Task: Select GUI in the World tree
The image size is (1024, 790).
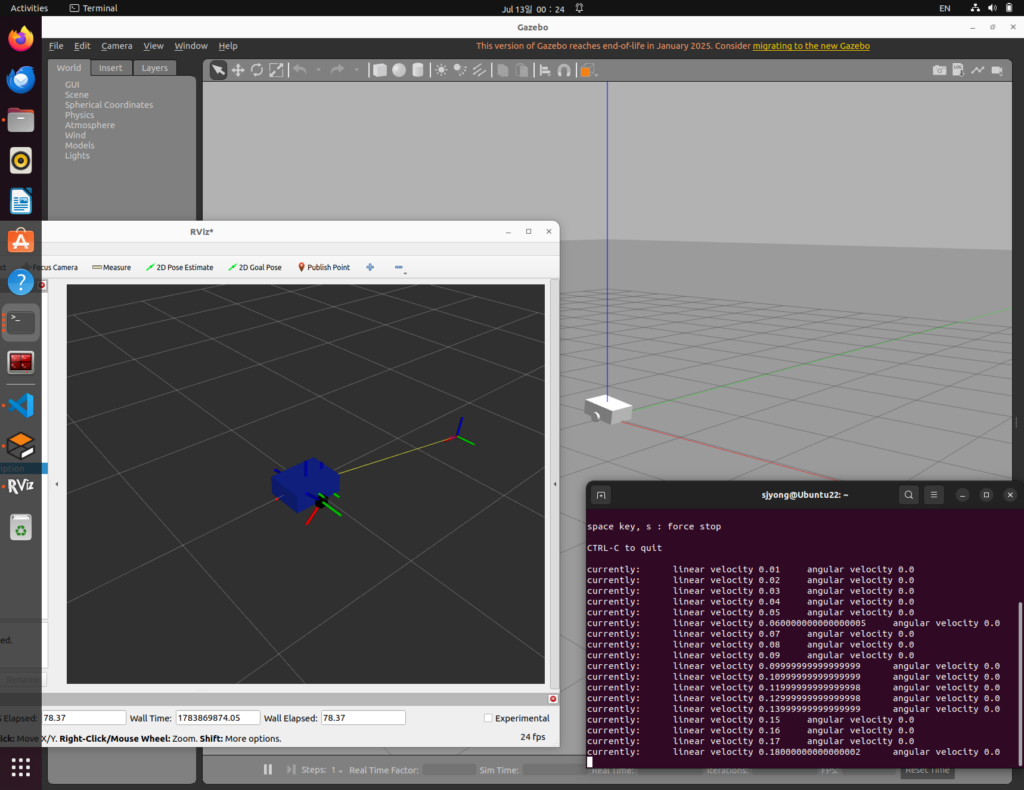Action: click(x=72, y=84)
